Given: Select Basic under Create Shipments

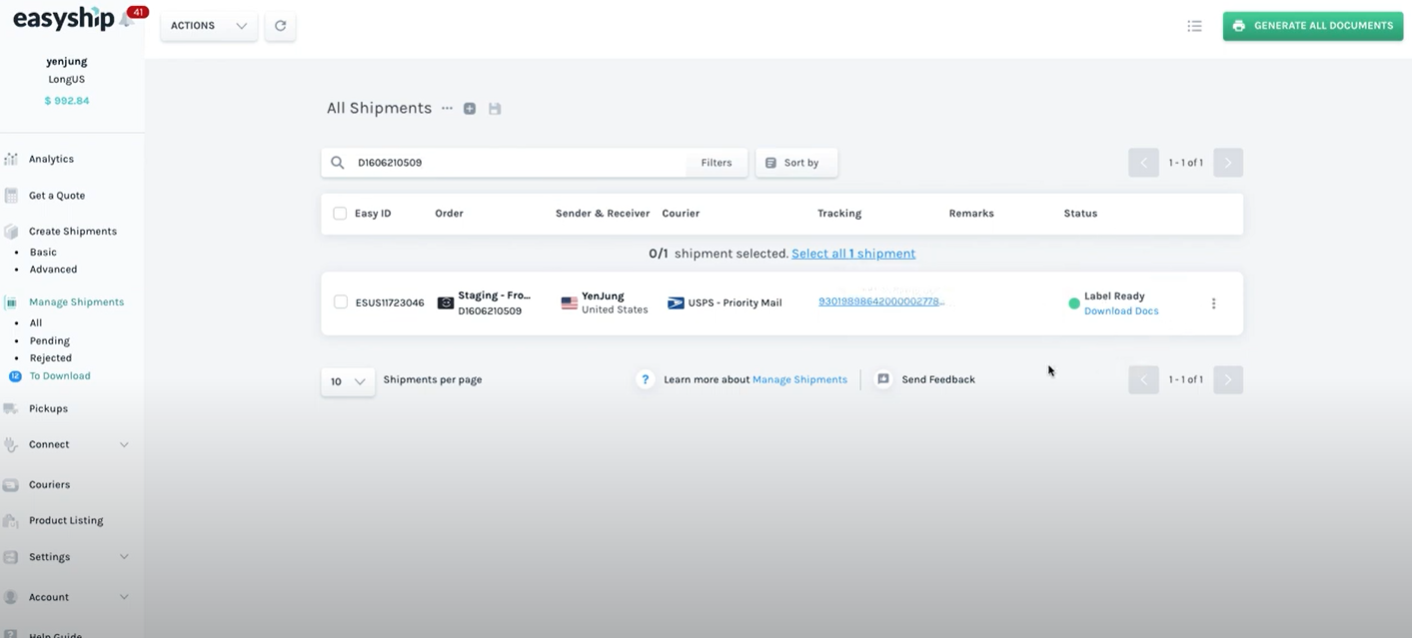Looking at the screenshot, I should pos(43,253).
